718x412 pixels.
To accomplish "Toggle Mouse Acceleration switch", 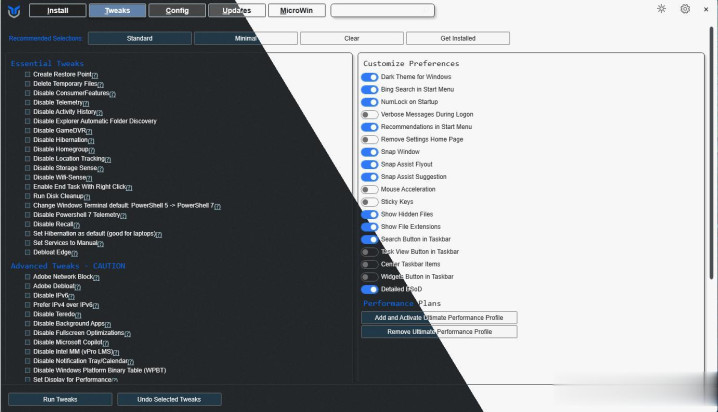I will (369, 189).
